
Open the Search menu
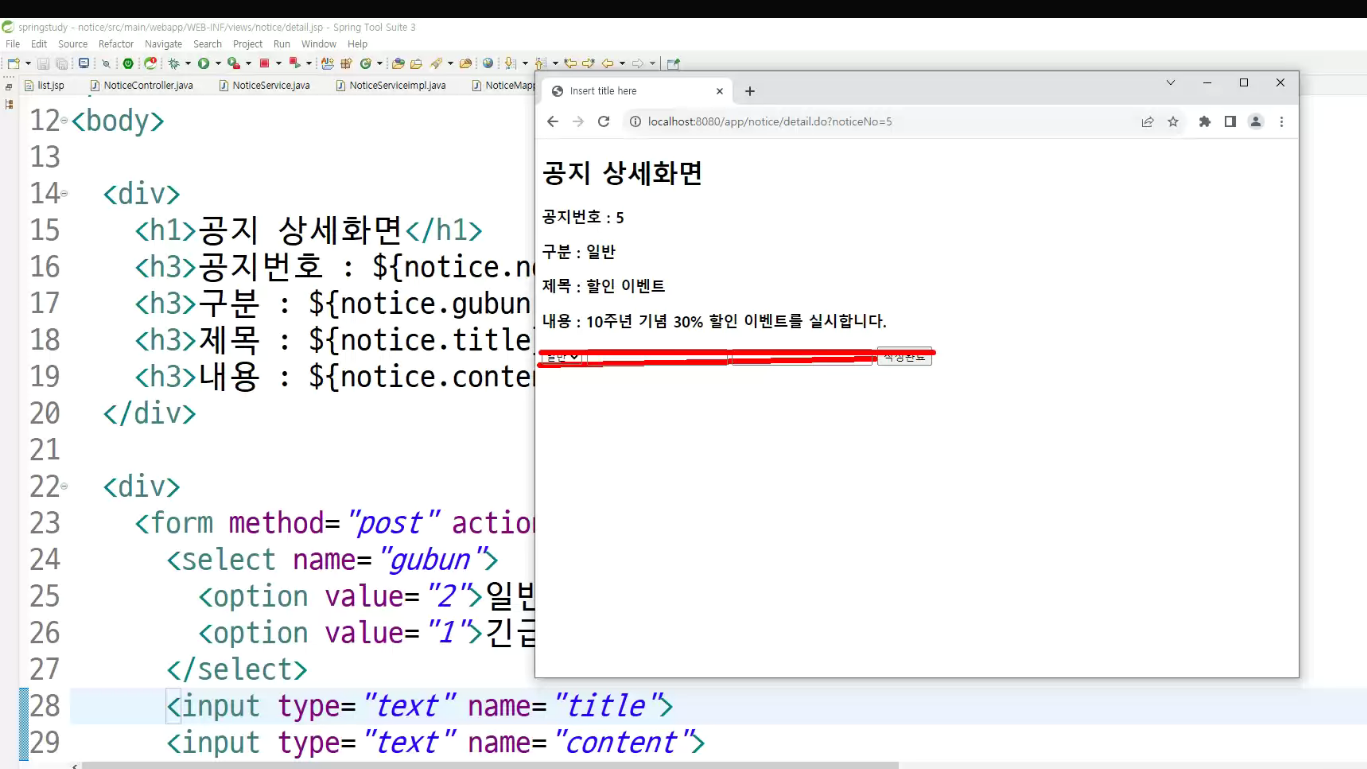[x=208, y=44]
